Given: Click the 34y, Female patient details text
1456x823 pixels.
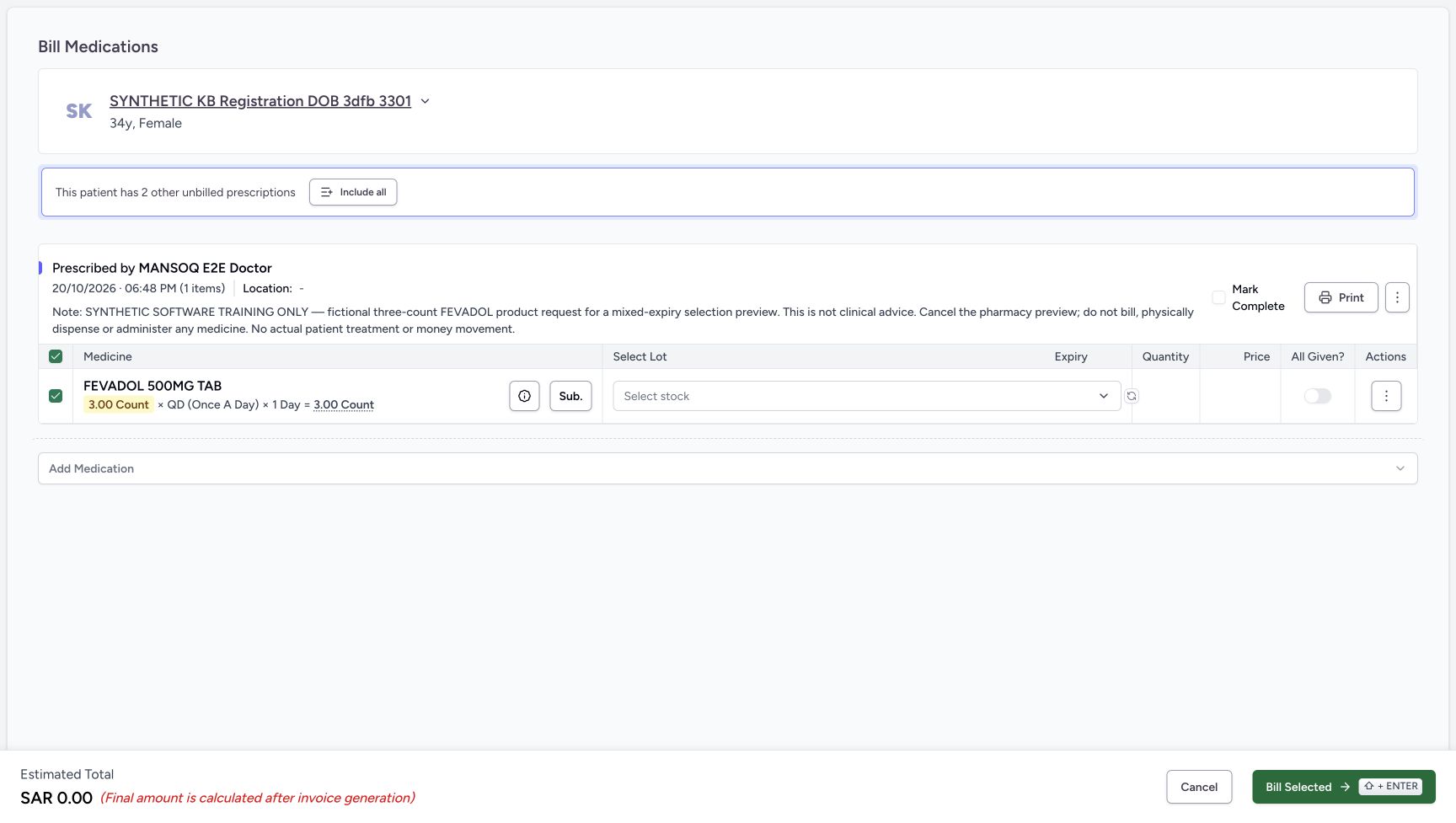Looking at the screenshot, I should [146, 123].
